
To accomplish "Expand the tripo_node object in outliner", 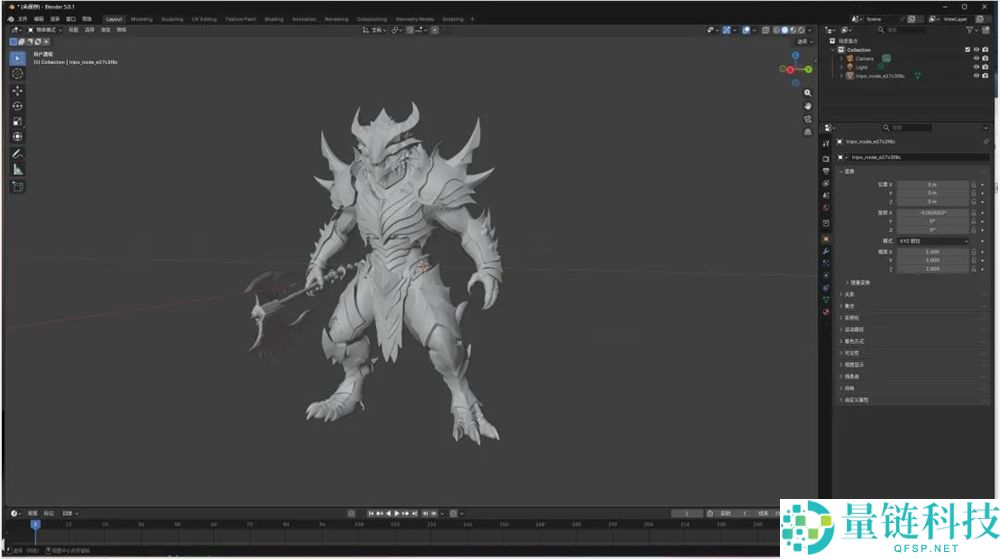I will click(842, 76).
